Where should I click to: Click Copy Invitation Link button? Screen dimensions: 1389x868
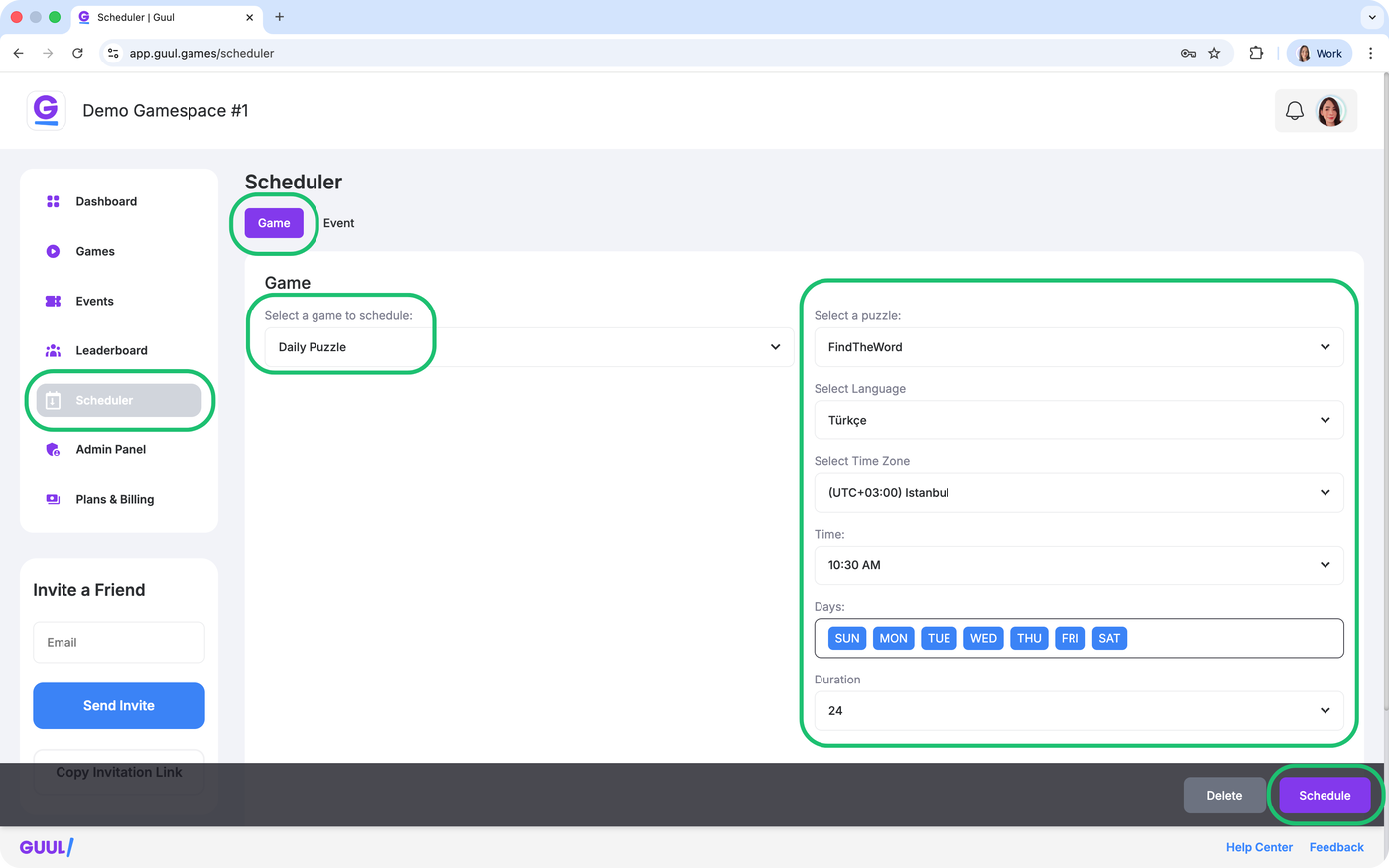click(119, 772)
